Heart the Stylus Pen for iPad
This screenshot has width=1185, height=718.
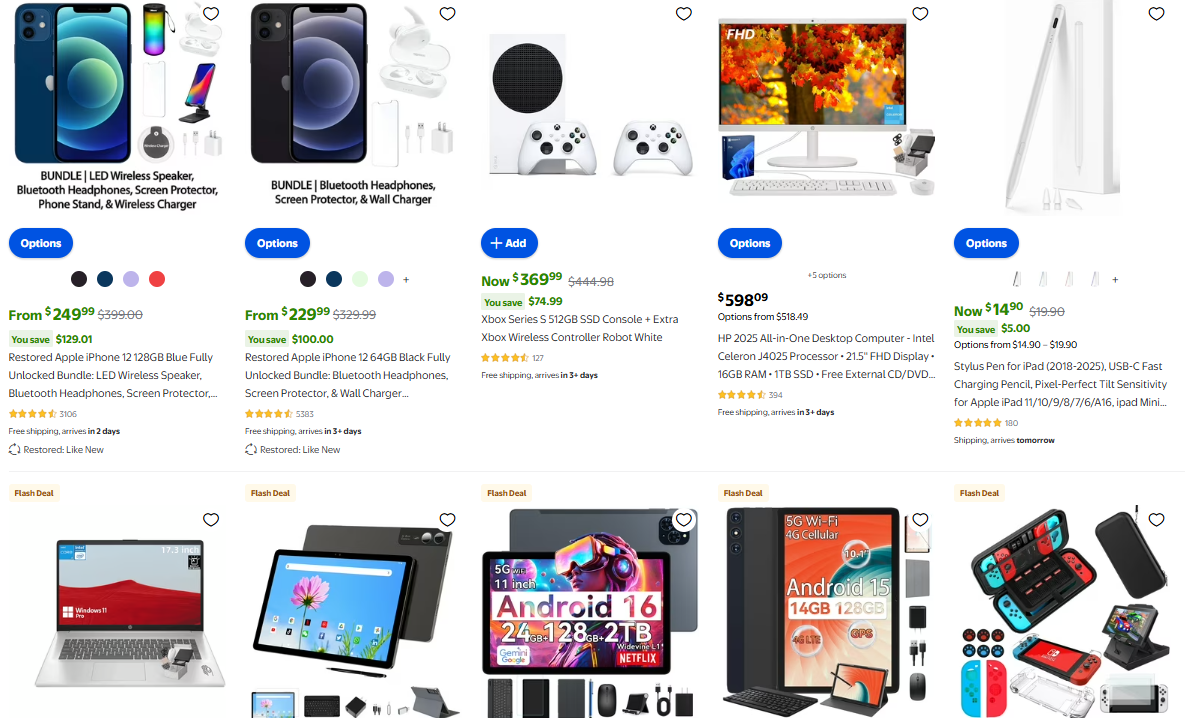click(1156, 14)
